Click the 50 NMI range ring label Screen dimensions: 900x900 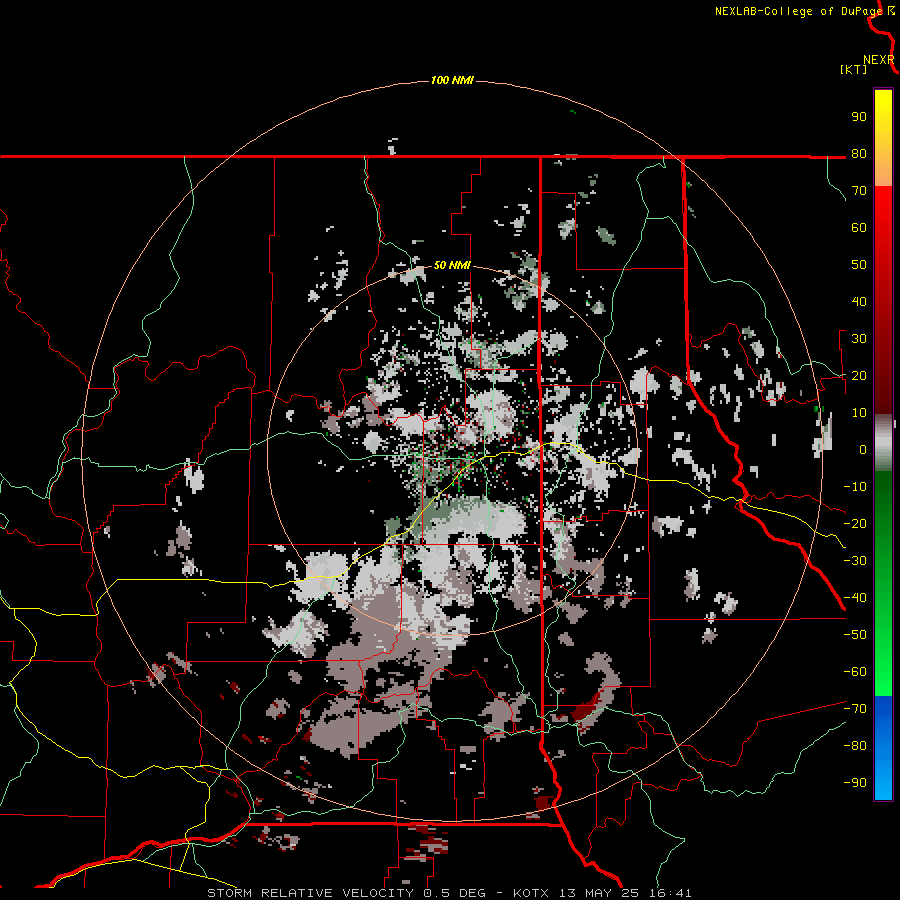(x=452, y=265)
